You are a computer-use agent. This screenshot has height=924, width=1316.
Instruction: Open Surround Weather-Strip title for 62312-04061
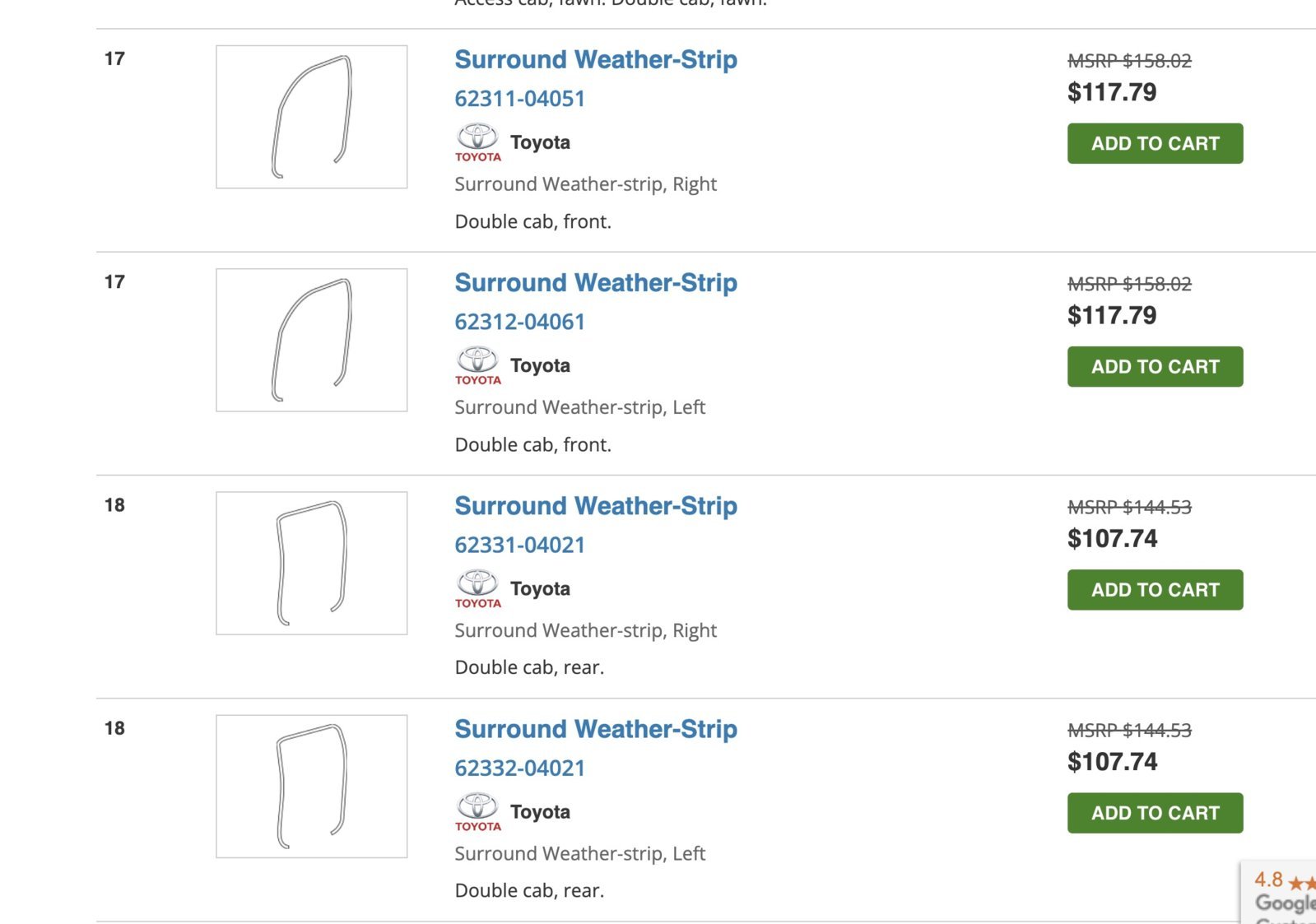pyautogui.click(x=596, y=282)
